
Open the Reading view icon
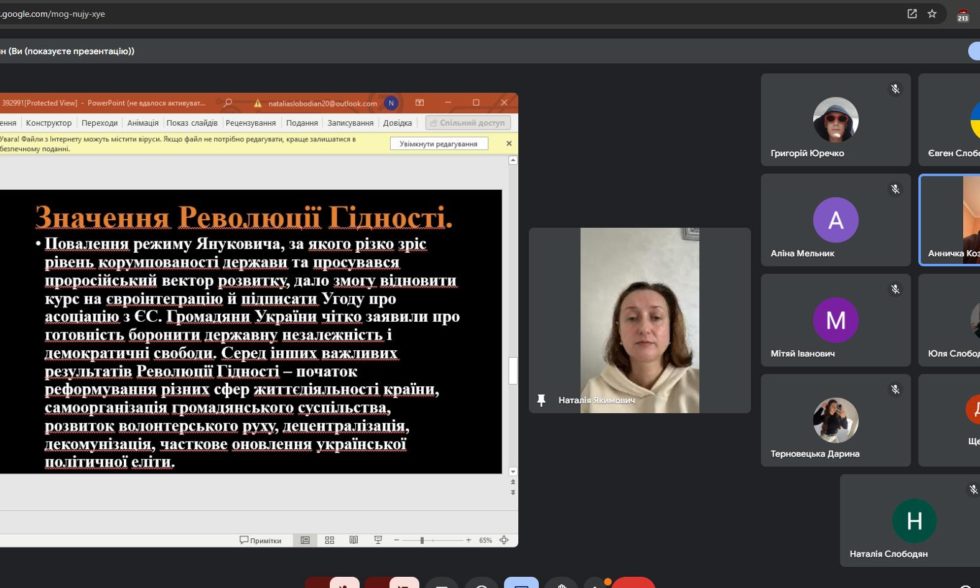(354, 539)
